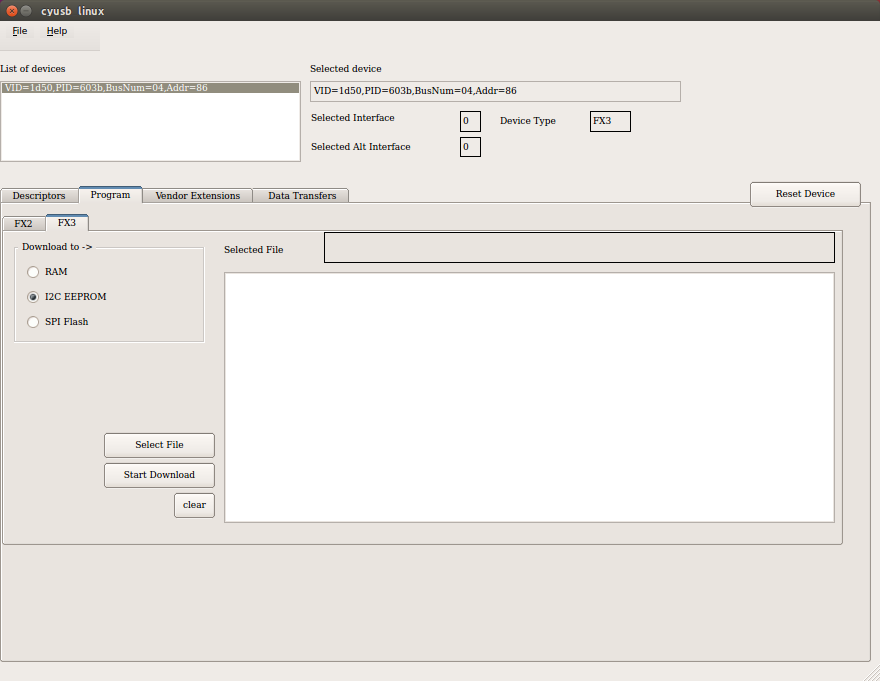This screenshot has height=681, width=880.
Task: Open the File menu
Action: [20, 31]
